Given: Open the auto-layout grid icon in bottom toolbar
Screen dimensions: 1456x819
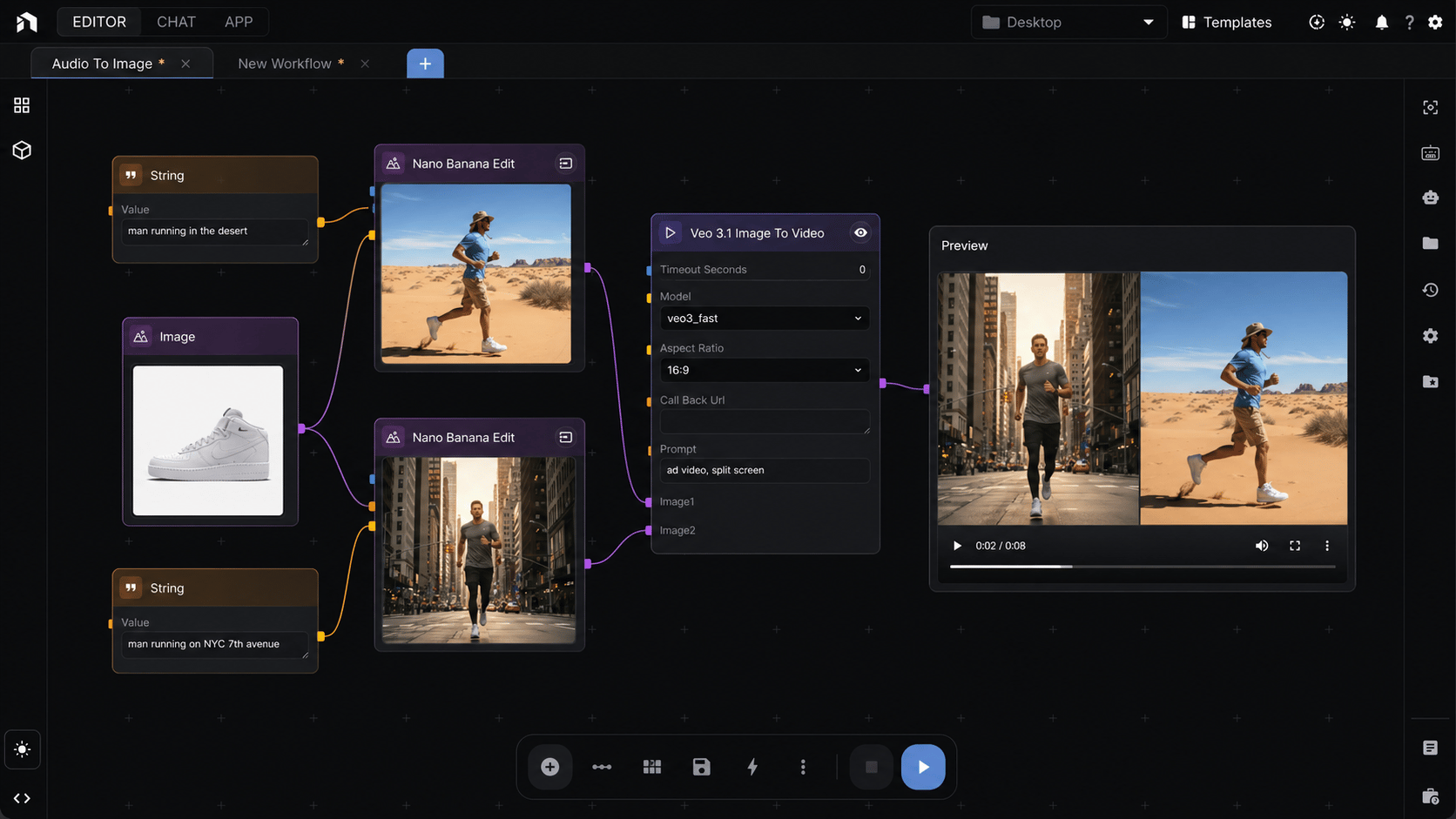Looking at the screenshot, I should coord(651,767).
